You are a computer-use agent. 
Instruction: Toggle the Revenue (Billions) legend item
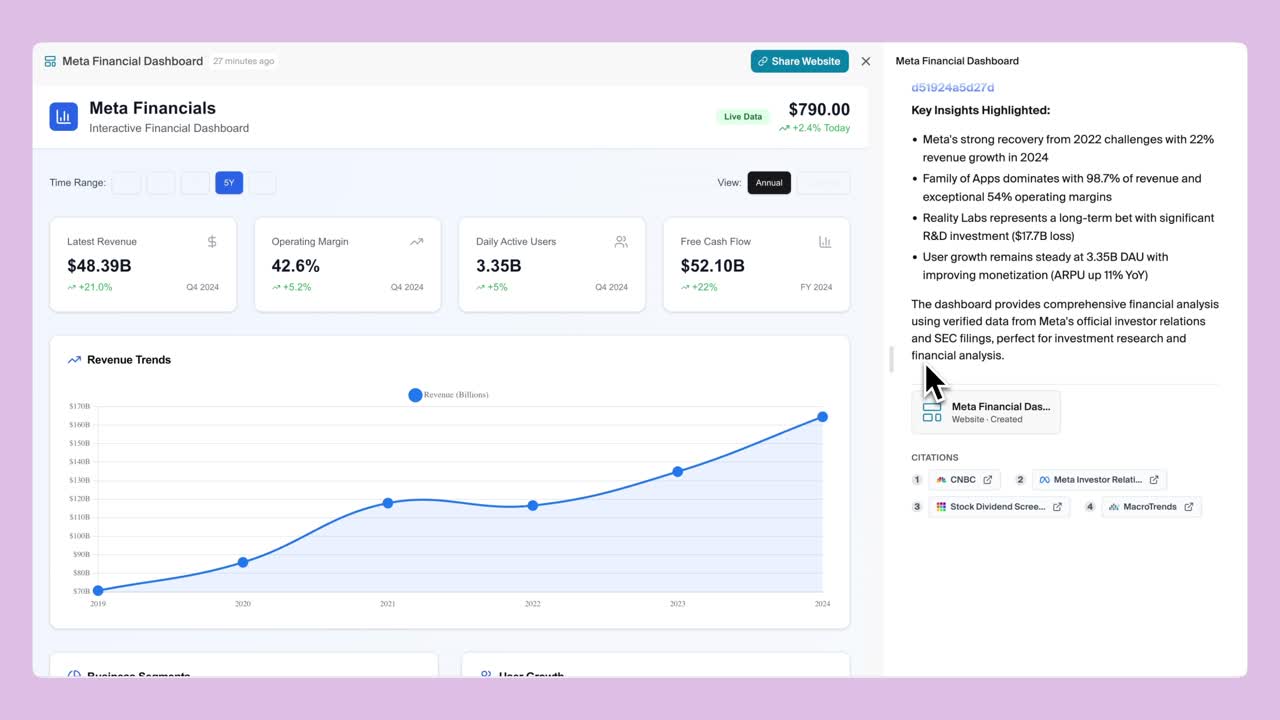click(x=448, y=395)
